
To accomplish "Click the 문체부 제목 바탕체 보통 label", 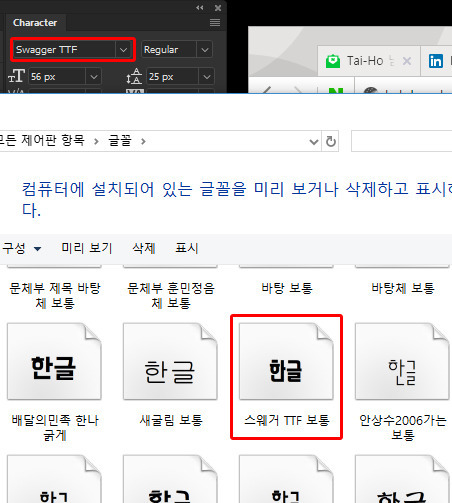I will (x=55, y=295).
